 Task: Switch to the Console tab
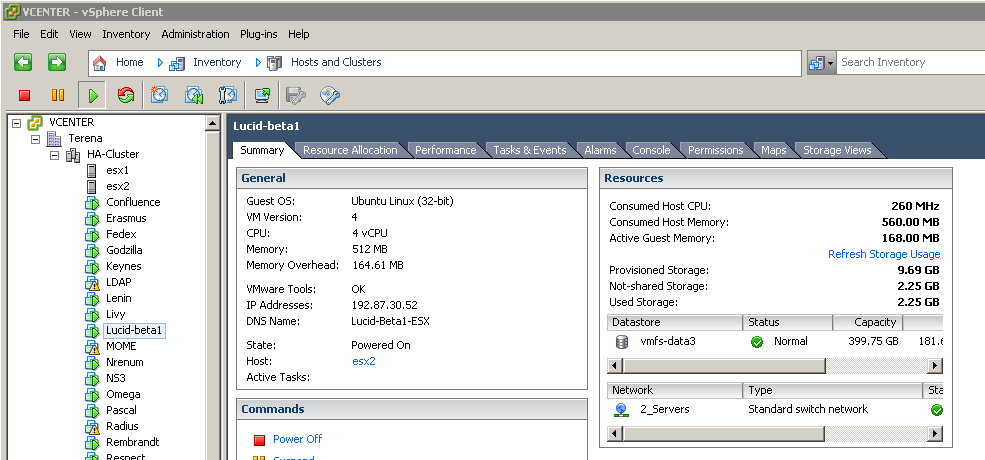click(x=651, y=150)
